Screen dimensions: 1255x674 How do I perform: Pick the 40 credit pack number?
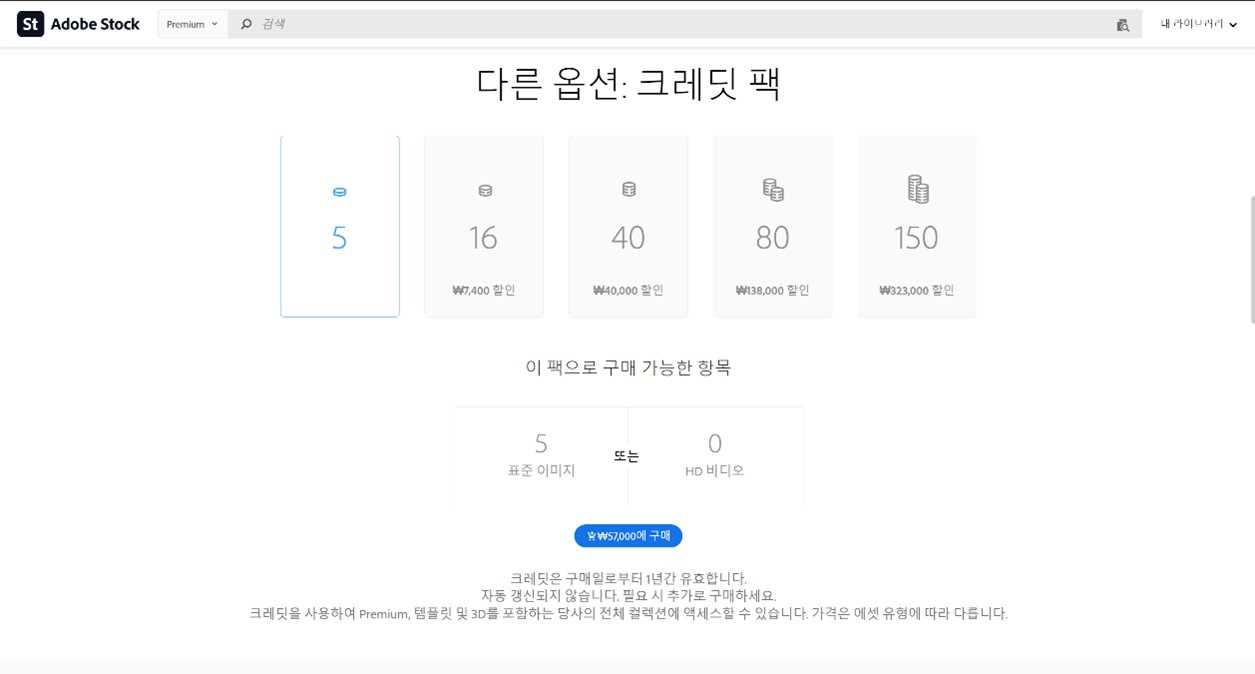pyautogui.click(x=628, y=238)
